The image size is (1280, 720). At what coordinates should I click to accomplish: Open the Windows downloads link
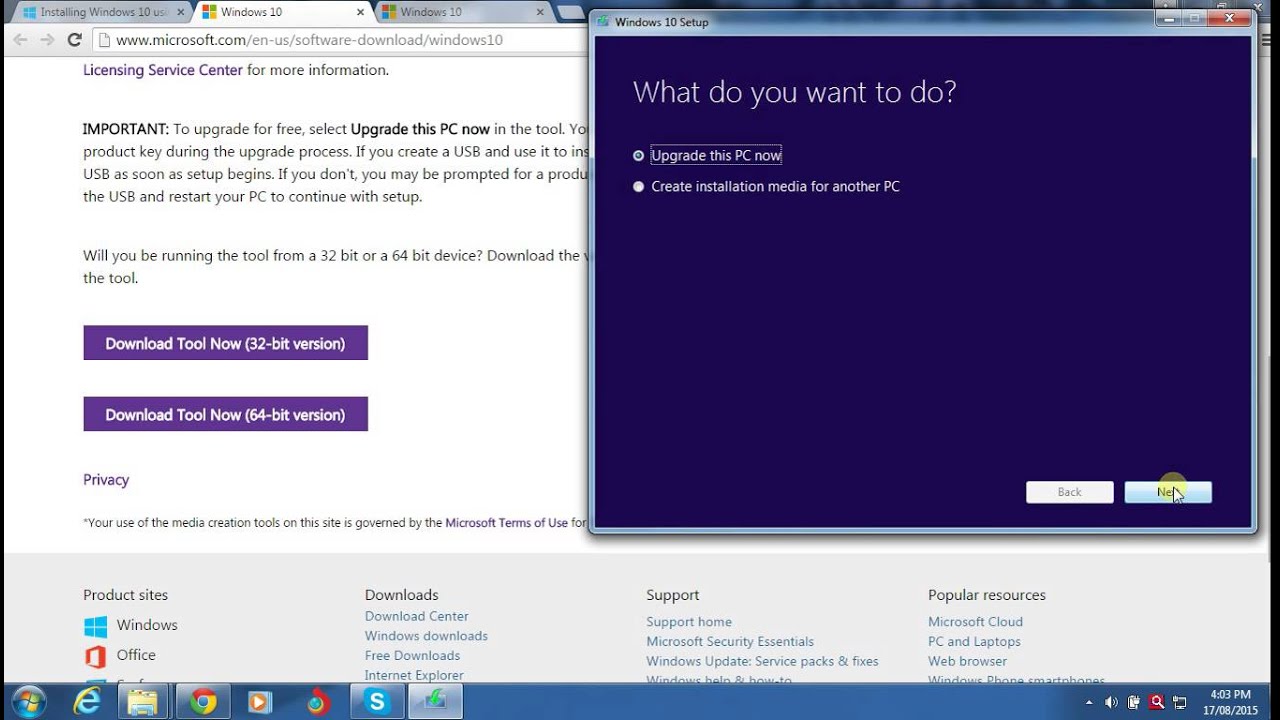point(426,636)
